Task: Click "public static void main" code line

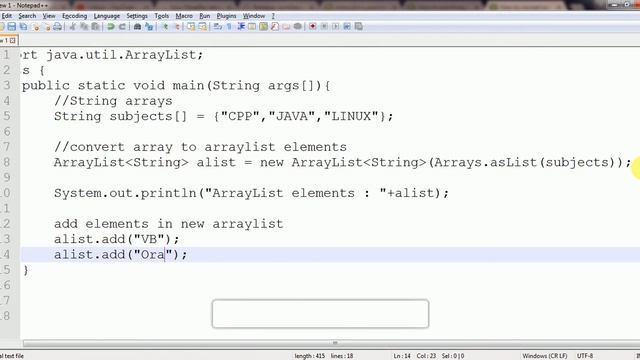Action: click(x=176, y=86)
